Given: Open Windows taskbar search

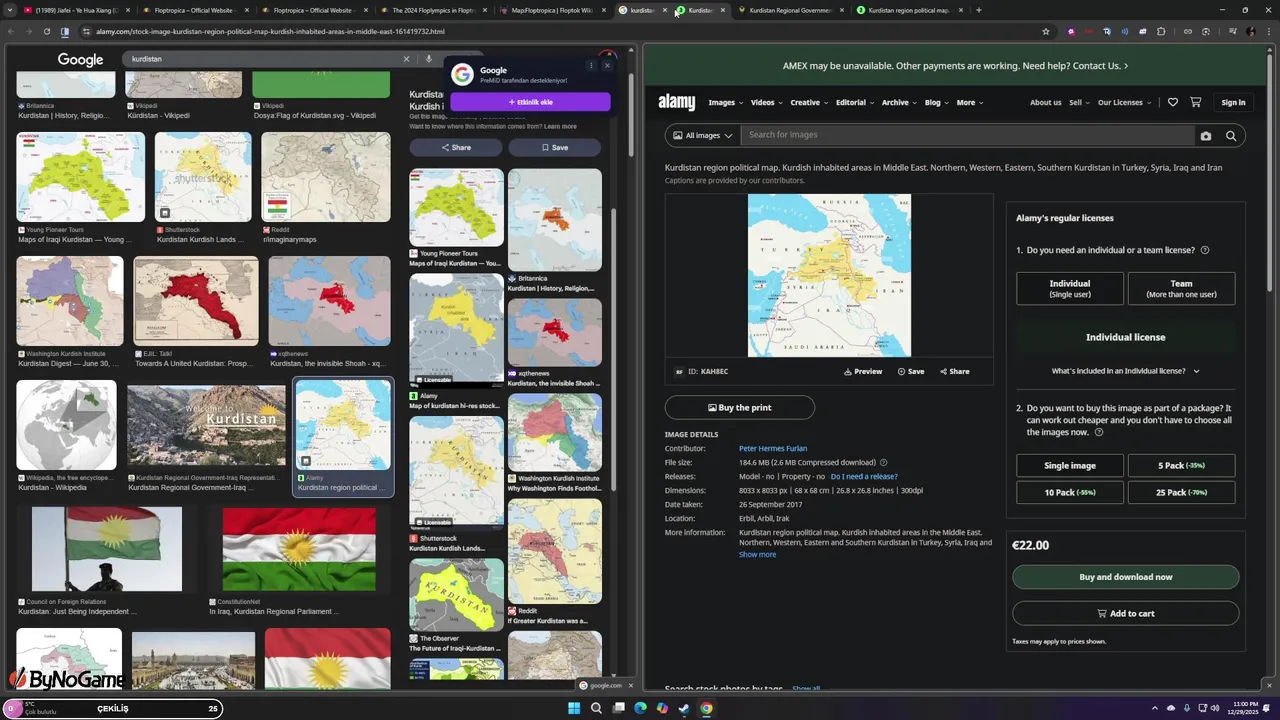Looking at the screenshot, I should point(596,709).
